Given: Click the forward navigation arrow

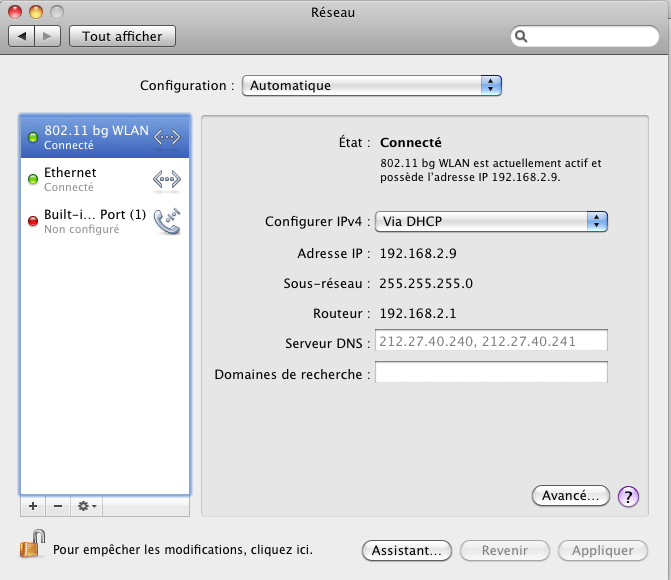Looking at the screenshot, I should click(48, 36).
